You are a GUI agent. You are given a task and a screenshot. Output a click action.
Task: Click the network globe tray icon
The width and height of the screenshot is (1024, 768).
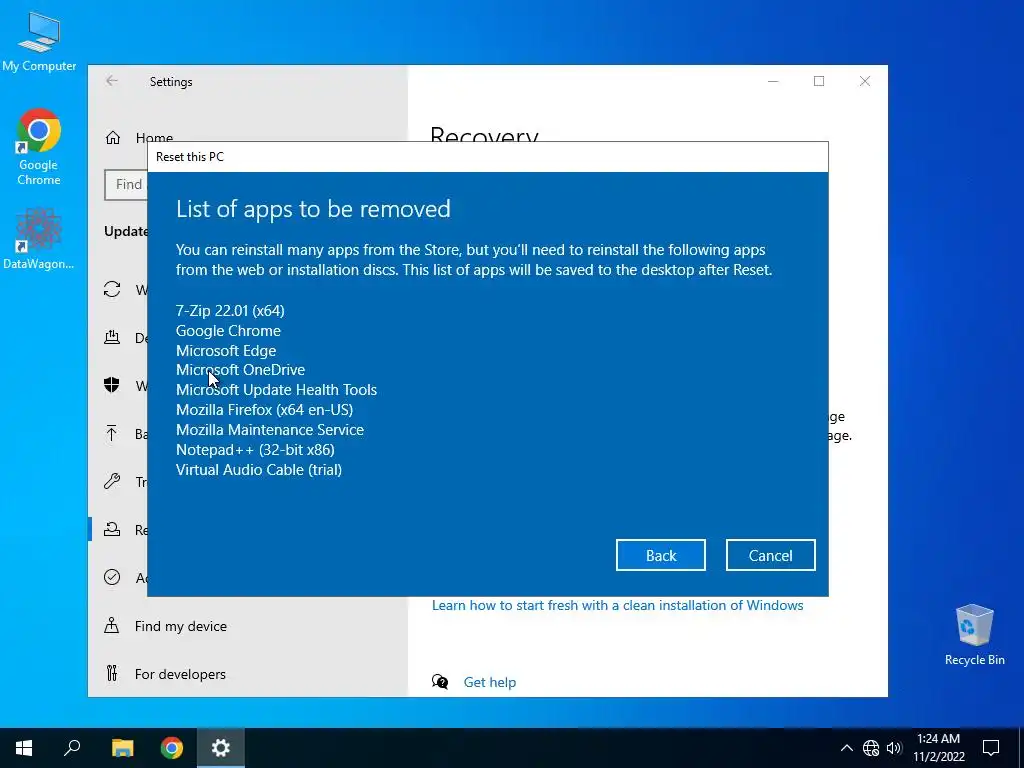pos(871,748)
